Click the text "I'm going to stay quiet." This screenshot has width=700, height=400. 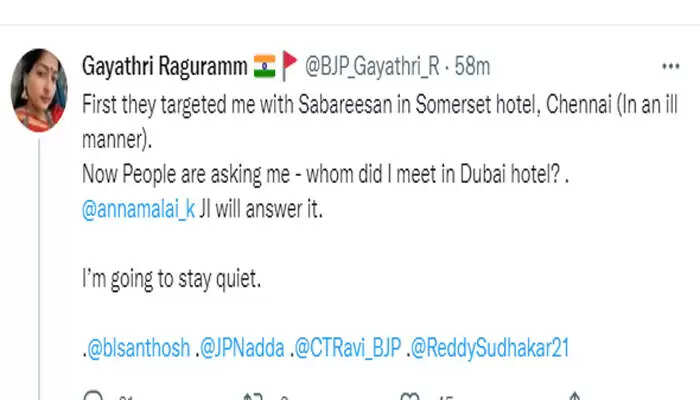tap(171, 281)
